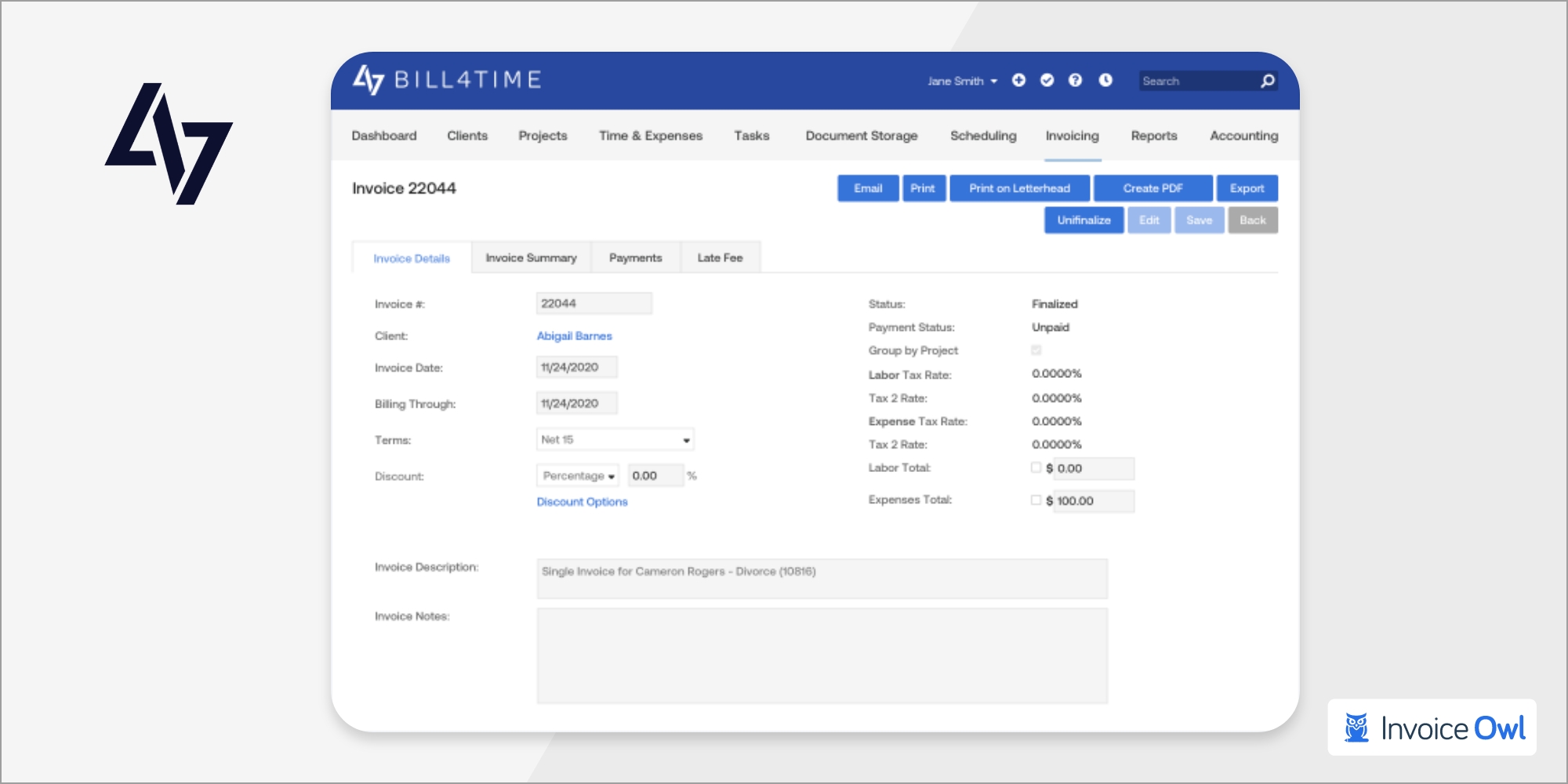This screenshot has width=1568, height=784.
Task: Click the Save button
Action: click(1200, 220)
